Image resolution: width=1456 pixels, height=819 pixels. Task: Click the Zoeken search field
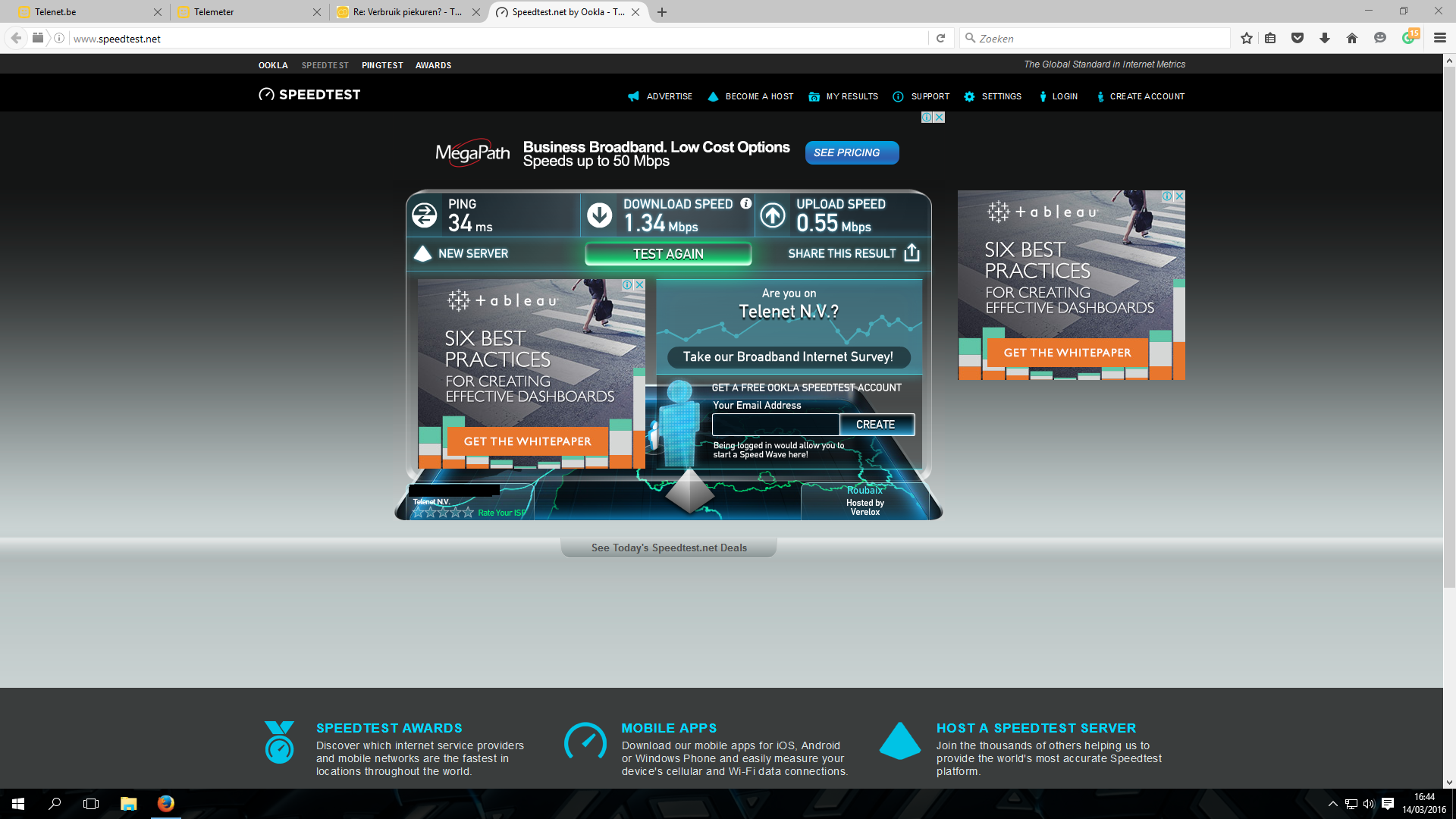(1094, 38)
